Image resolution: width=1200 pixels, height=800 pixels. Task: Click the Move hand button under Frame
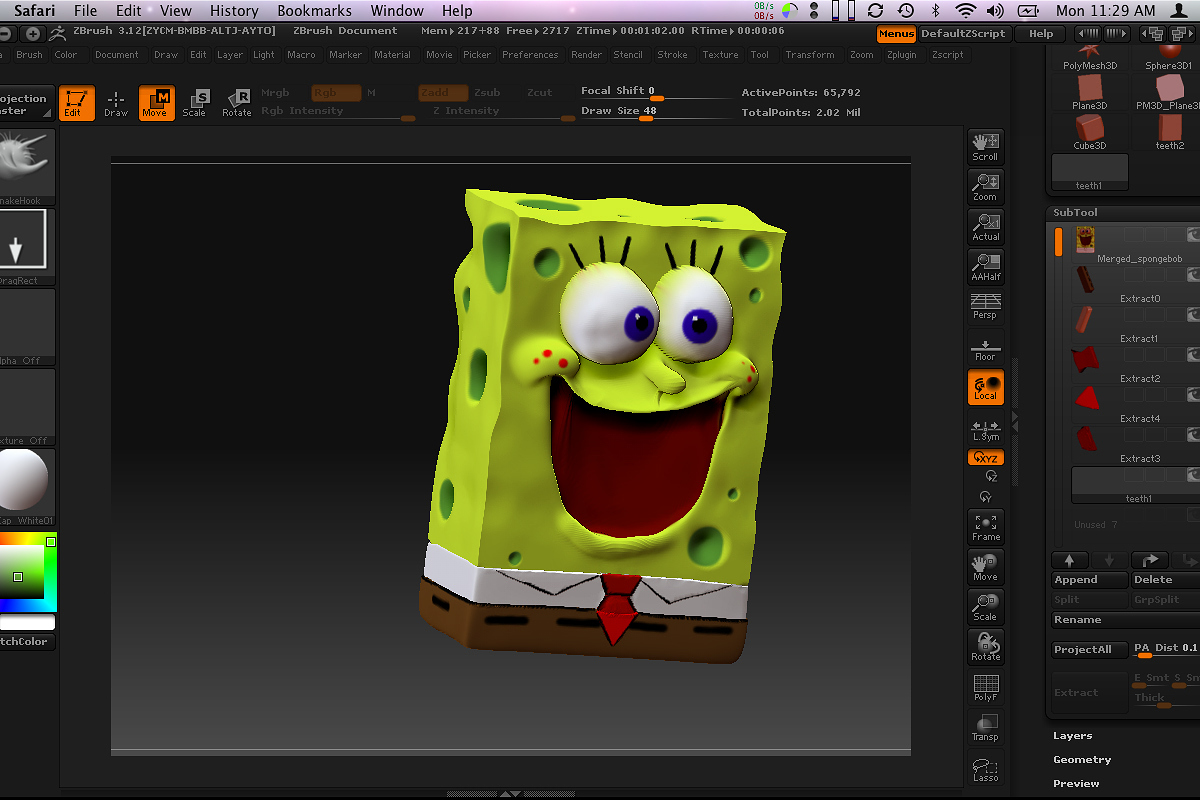(985, 567)
